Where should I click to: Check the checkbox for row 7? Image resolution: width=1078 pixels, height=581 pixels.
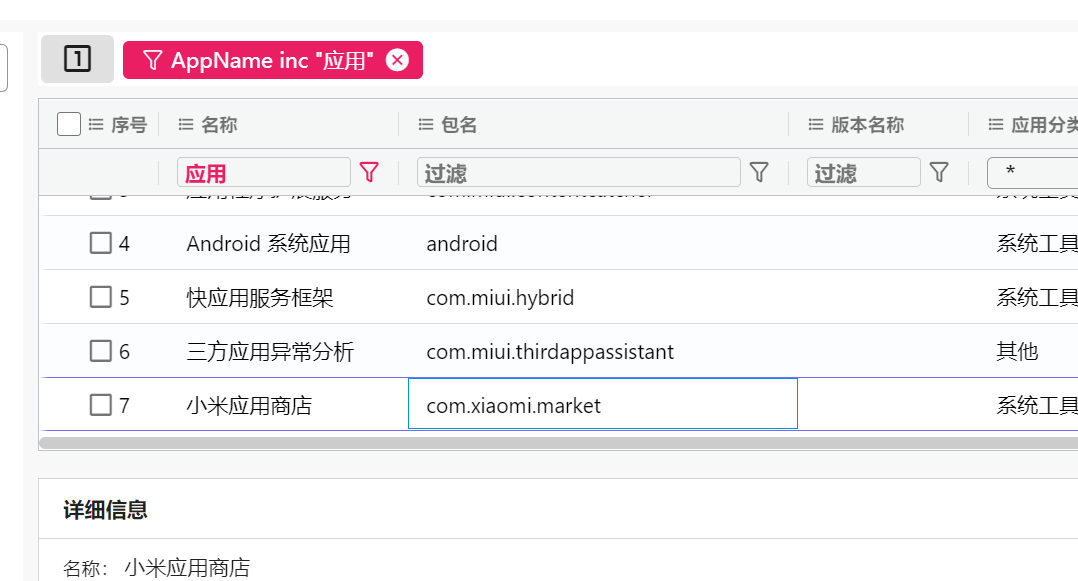[100, 405]
